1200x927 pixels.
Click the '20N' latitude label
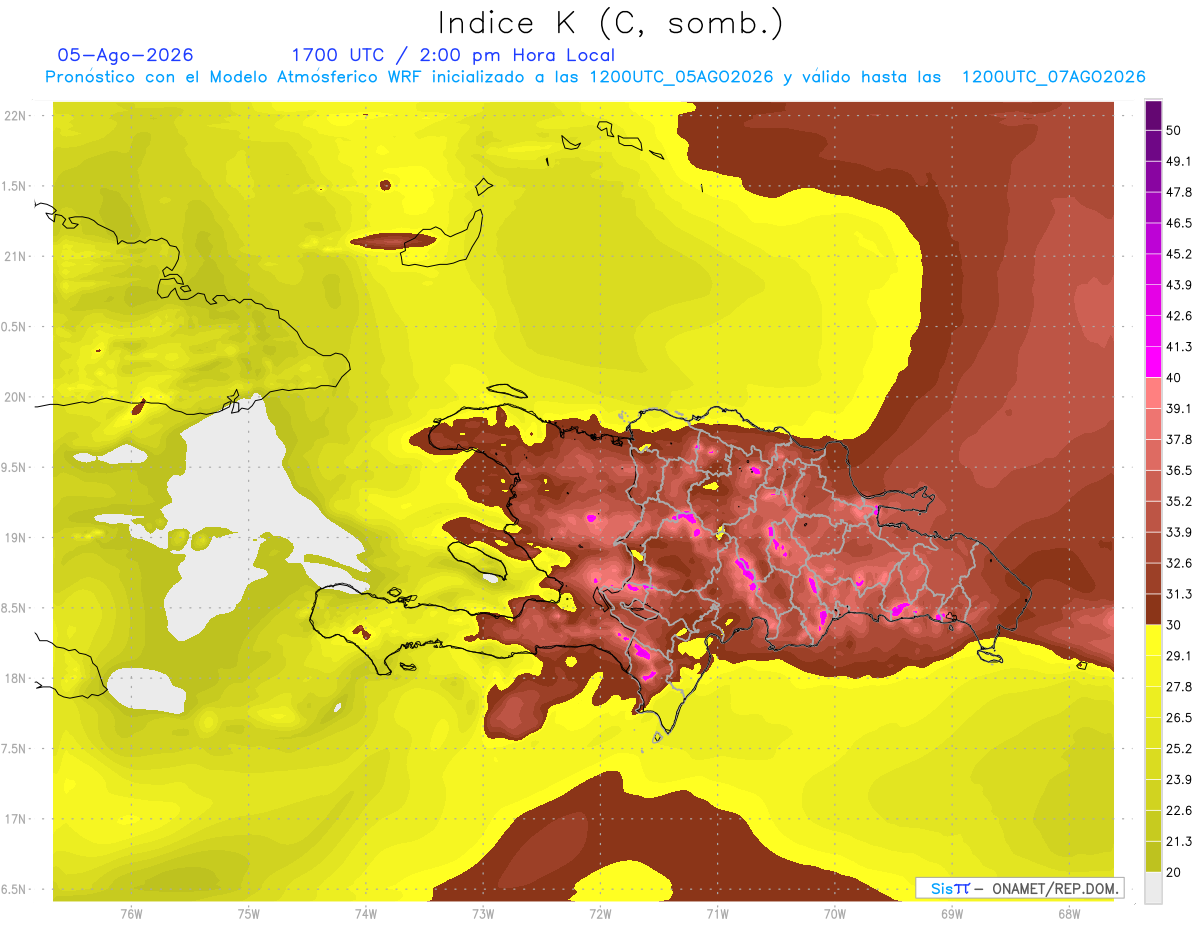(x=17, y=397)
